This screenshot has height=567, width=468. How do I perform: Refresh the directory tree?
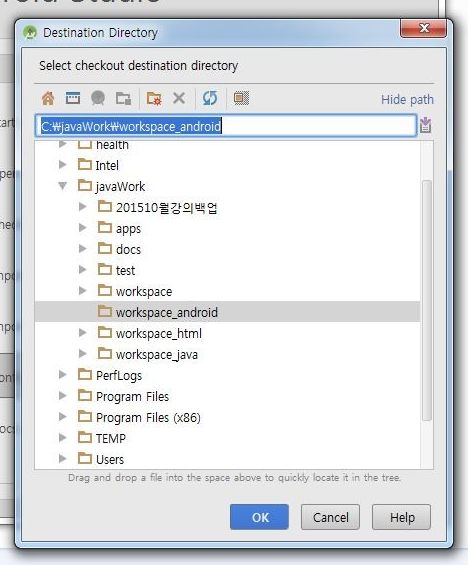(210, 98)
